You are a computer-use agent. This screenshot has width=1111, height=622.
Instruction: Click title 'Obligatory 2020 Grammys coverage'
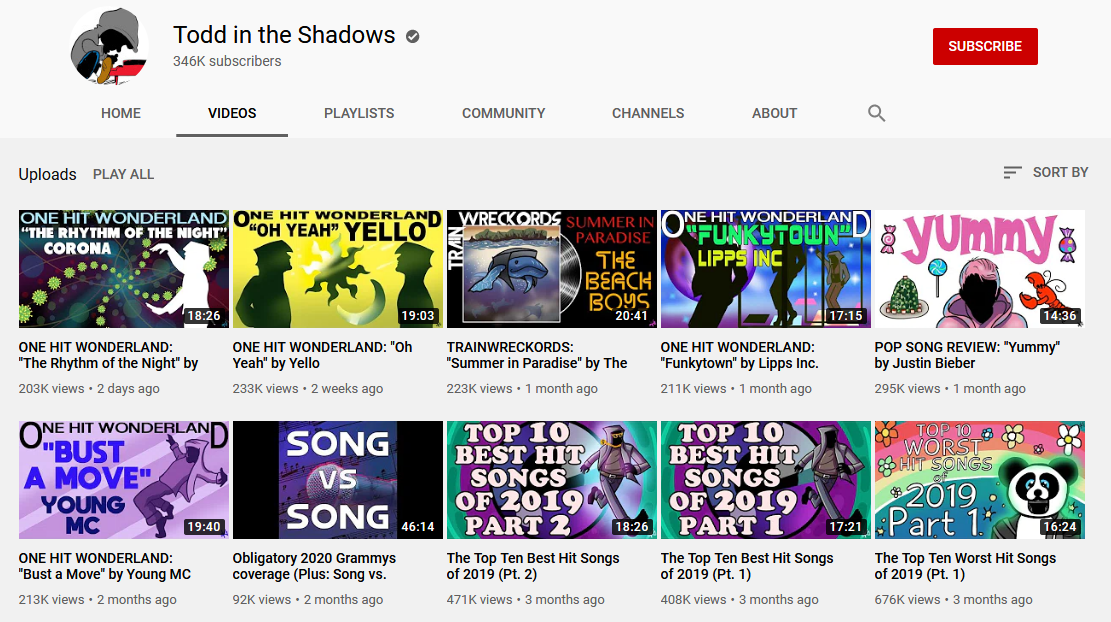click(x=315, y=566)
